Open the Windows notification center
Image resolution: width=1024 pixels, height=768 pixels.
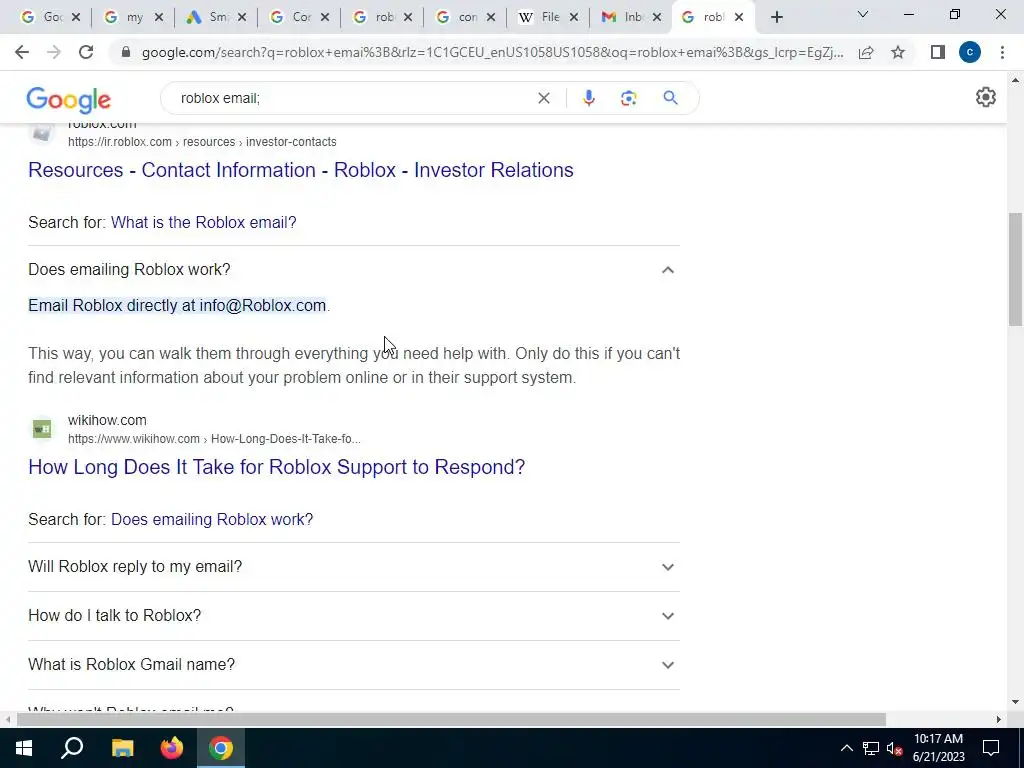point(991,748)
